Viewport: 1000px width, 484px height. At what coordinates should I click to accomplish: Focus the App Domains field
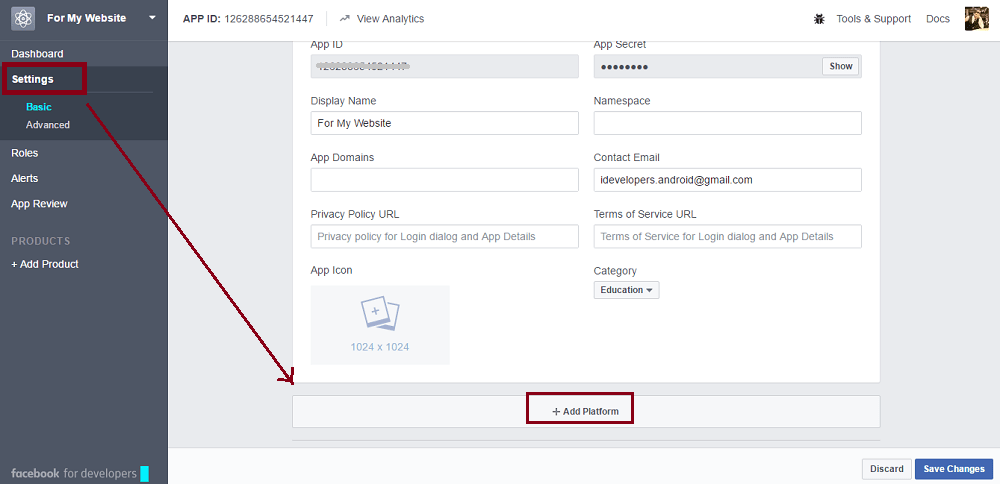[445, 180]
